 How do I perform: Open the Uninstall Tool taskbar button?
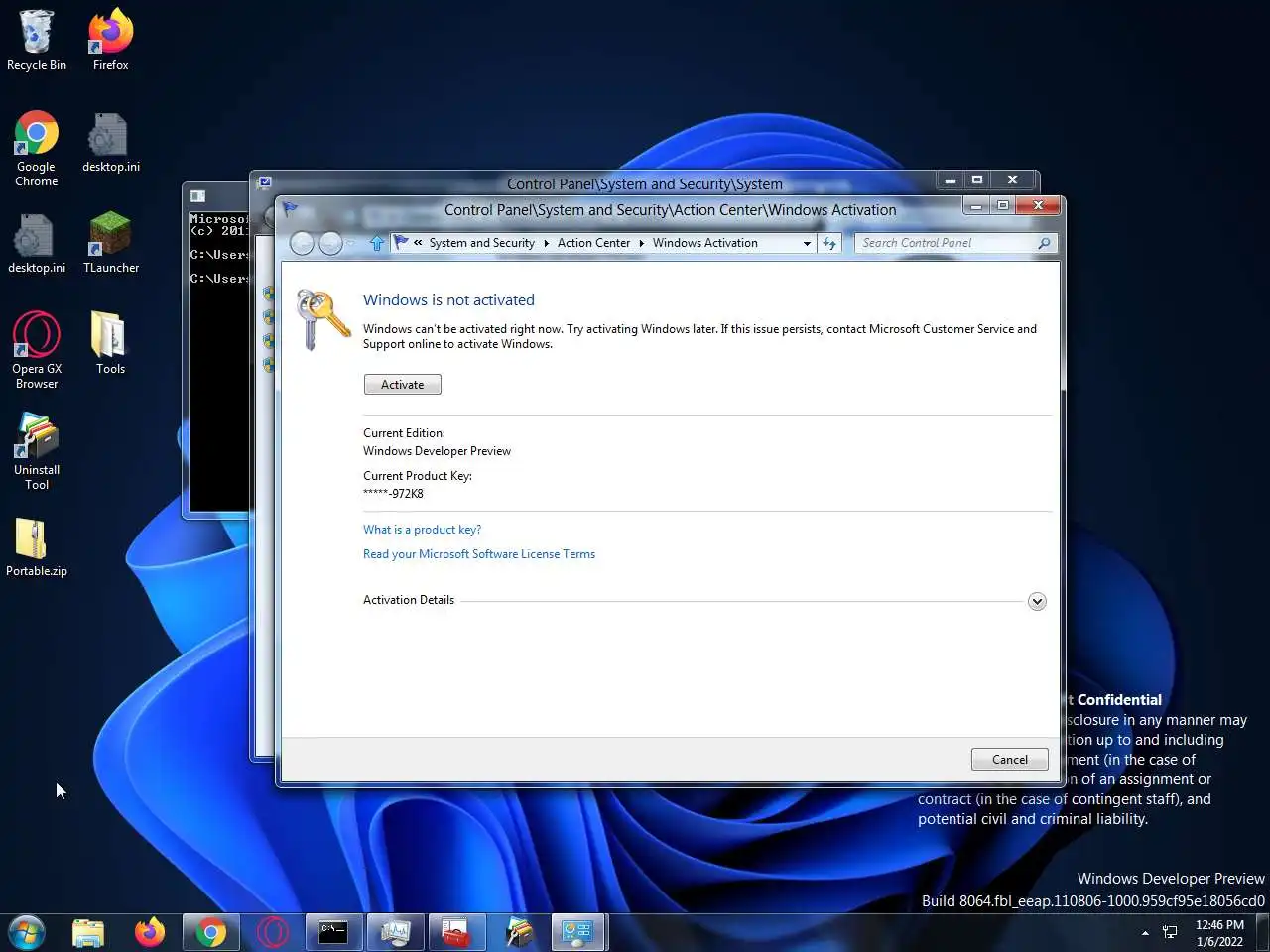tap(518, 932)
